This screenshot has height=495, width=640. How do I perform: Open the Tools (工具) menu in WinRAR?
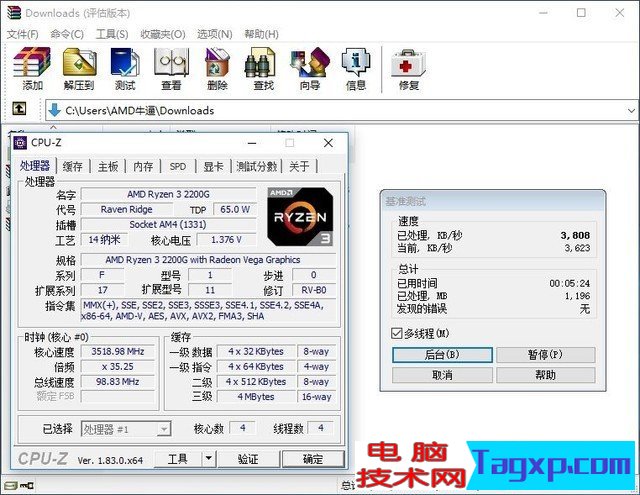pyautogui.click(x=112, y=34)
